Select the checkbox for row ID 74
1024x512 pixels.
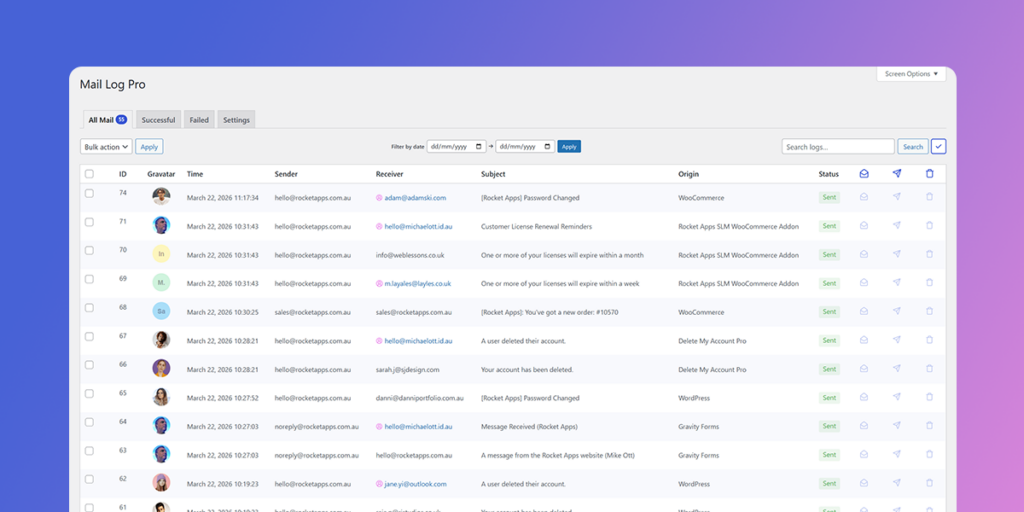pyautogui.click(x=89, y=193)
